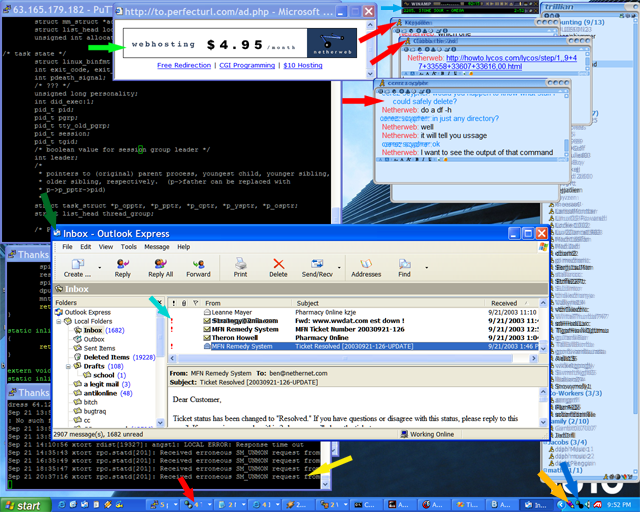640x512 pixels.
Task: Open the howto.lycos.com link in chat window
Action: [497, 62]
